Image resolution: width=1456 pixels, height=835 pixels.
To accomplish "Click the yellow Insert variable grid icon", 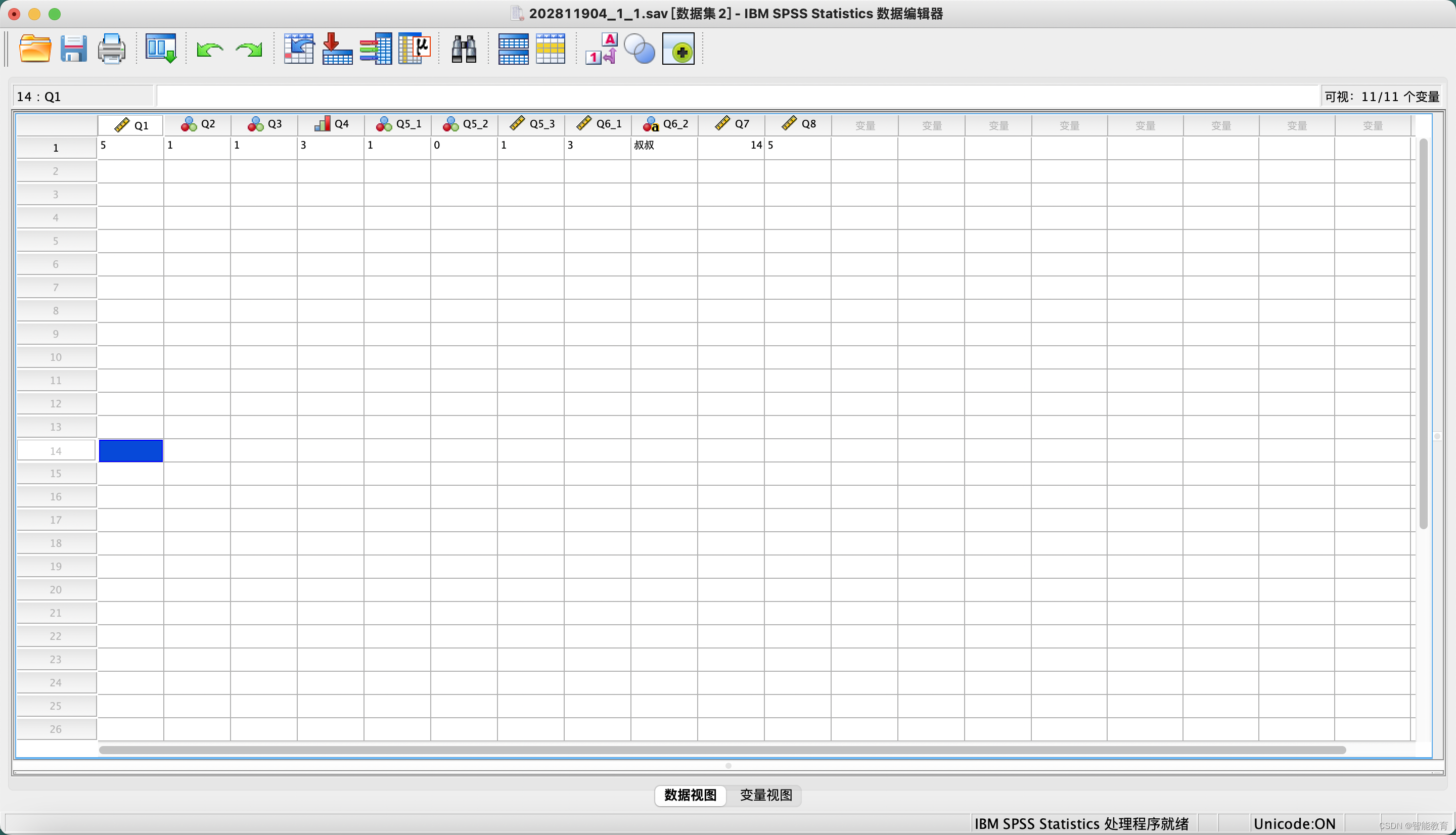I will 551,49.
